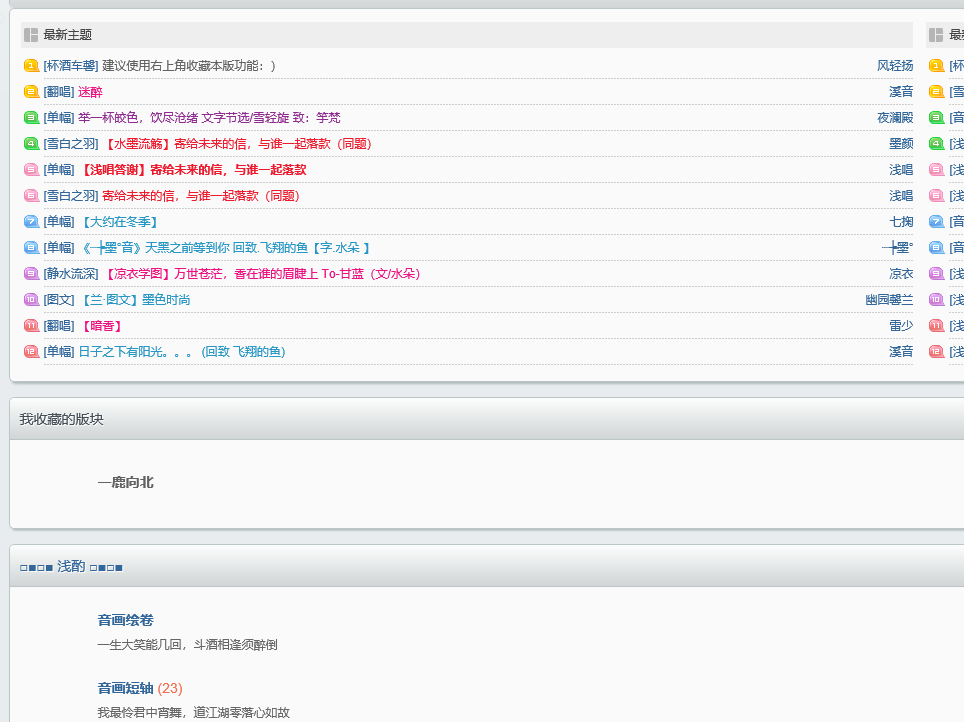
Task: Click the purple number 9 rank icon in the 最新主题 list
Action: pyautogui.click(x=31, y=274)
